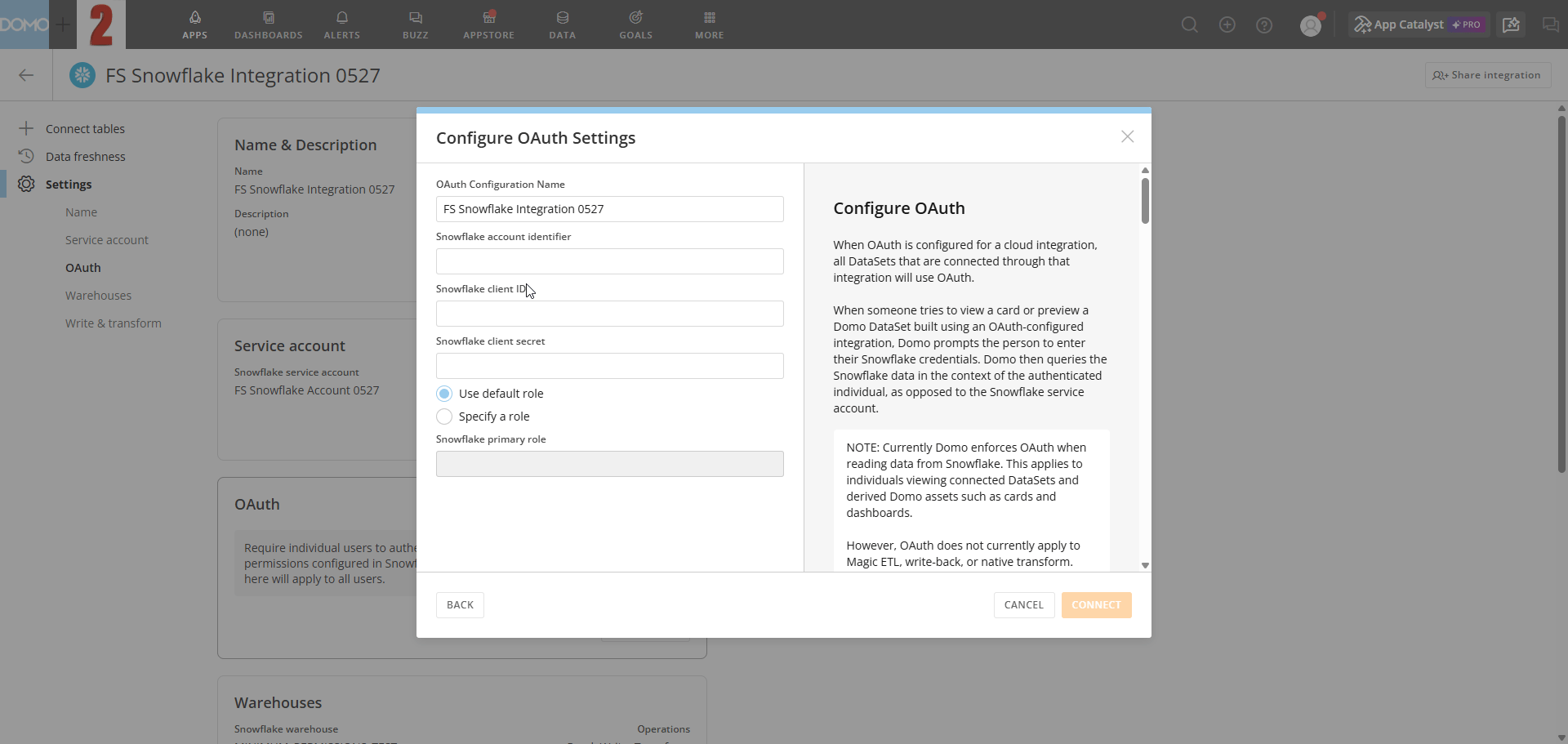Screen dimensions: 1568x744
Task: Go back with the left arrow icon
Action: pos(26,75)
